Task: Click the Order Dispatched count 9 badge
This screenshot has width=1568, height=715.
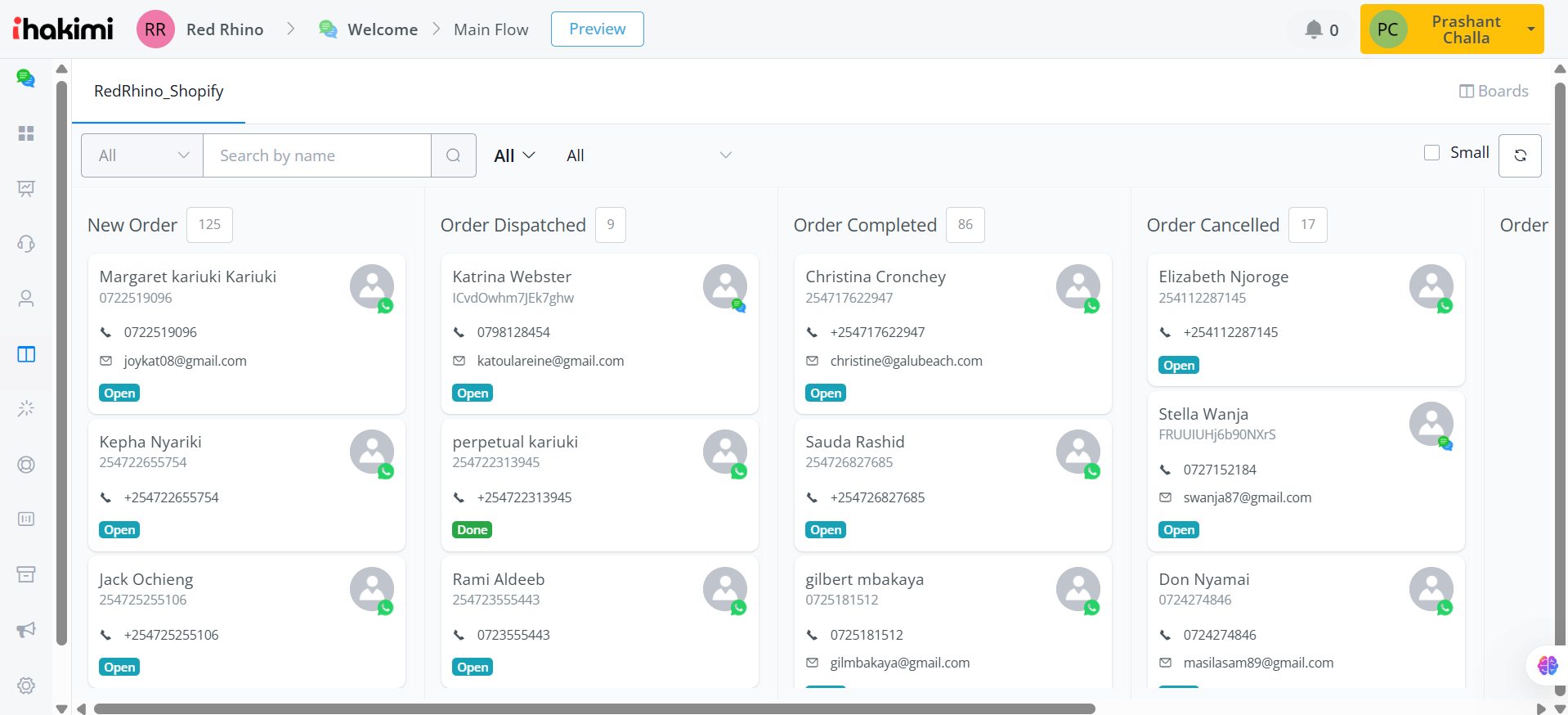Action: (x=611, y=225)
